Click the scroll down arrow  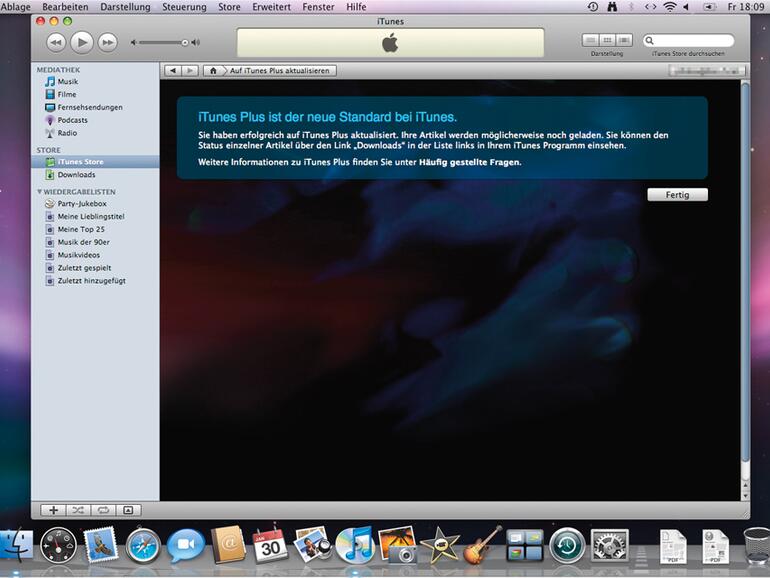(x=745, y=496)
